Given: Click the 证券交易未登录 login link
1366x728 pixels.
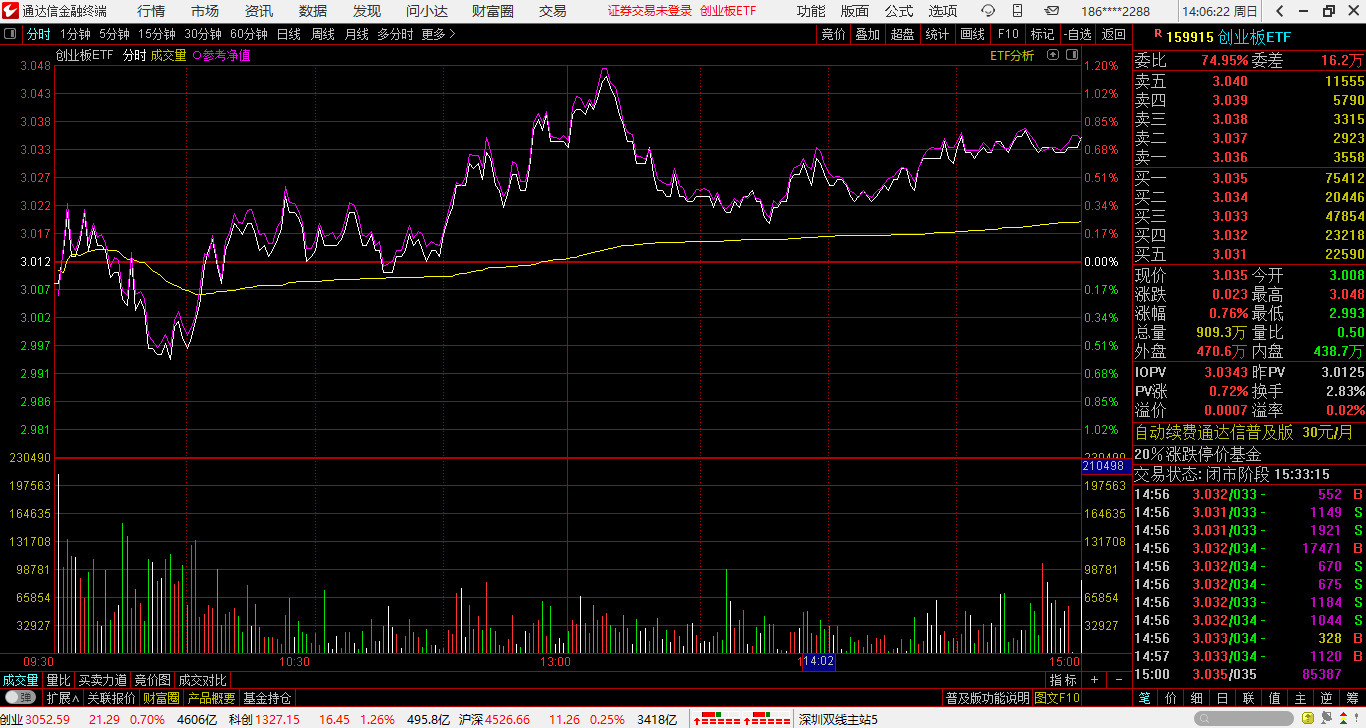Looking at the screenshot, I should click(x=650, y=11).
